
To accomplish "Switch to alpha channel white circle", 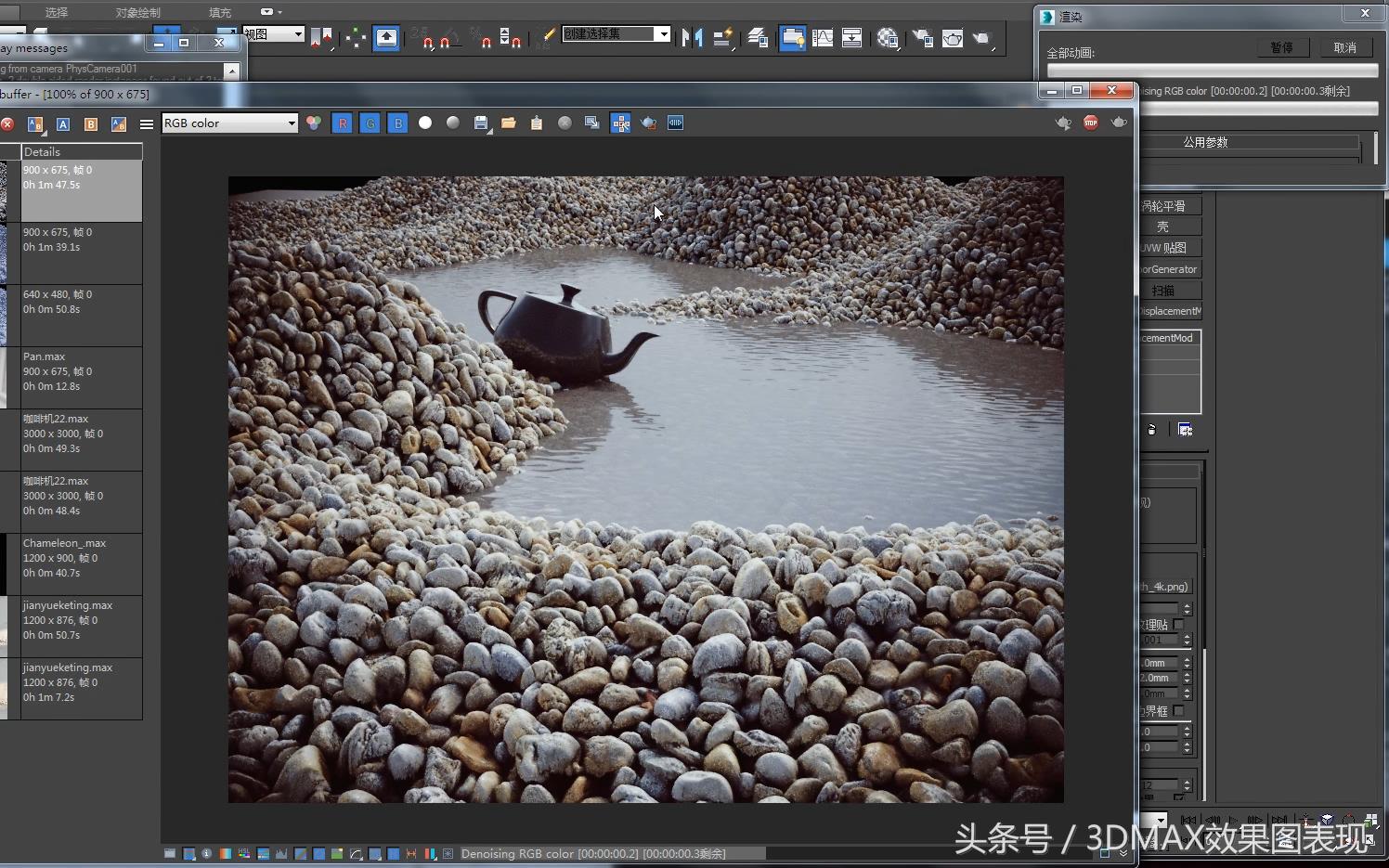I will coord(425,123).
